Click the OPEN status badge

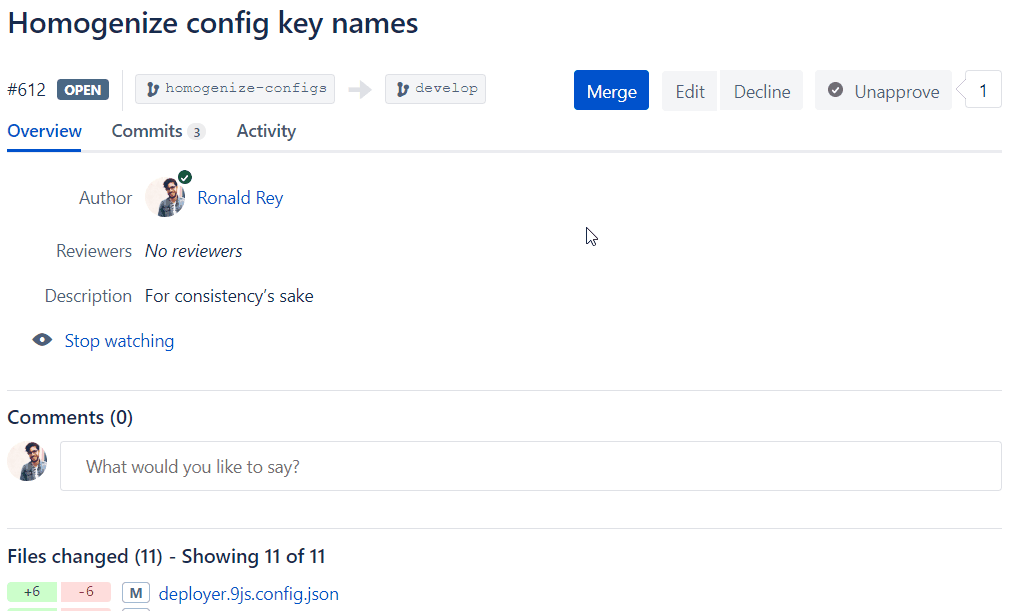[83, 89]
